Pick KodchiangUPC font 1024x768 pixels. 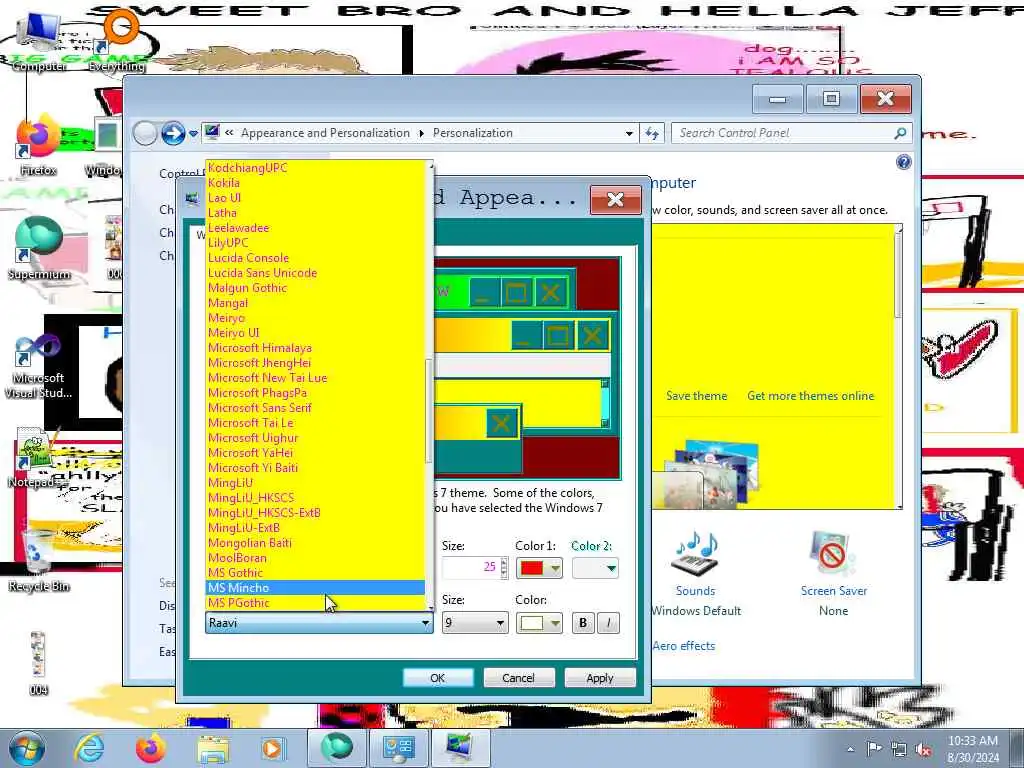315,167
